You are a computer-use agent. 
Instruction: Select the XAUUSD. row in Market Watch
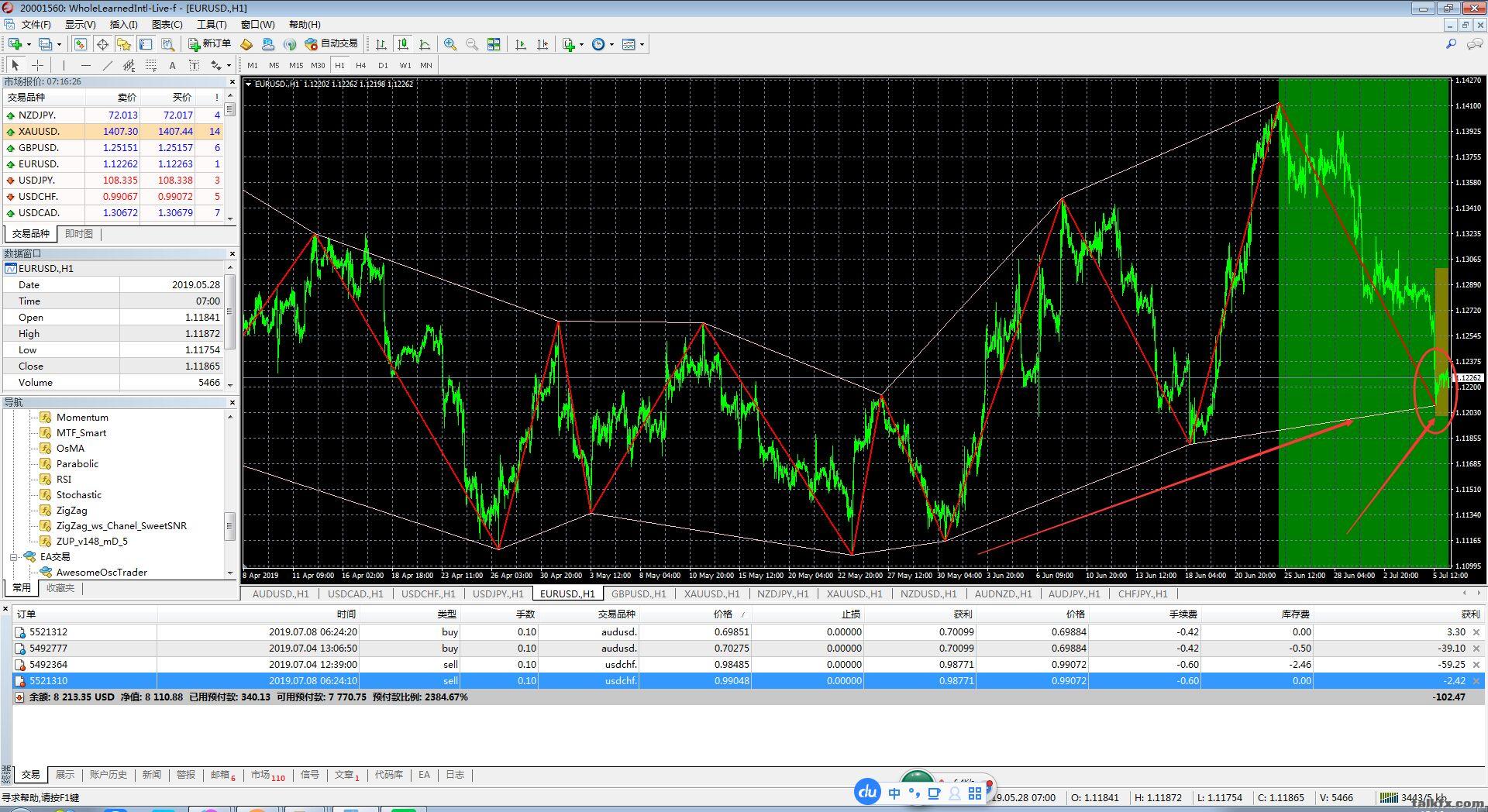click(x=114, y=132)
